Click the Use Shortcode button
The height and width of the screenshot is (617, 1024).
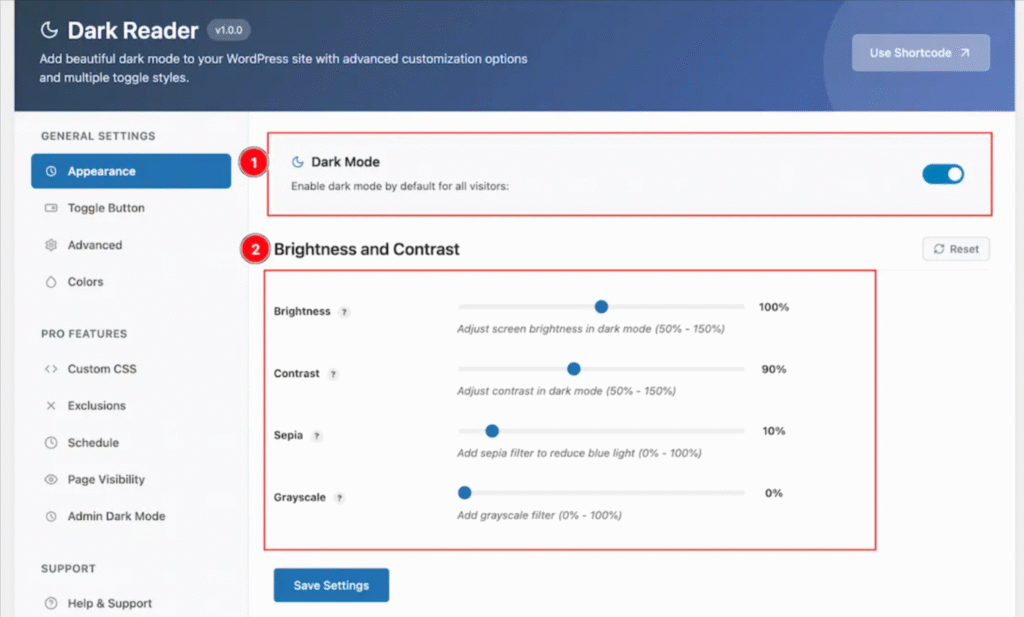pyautogui.click(x=920, y=53)
